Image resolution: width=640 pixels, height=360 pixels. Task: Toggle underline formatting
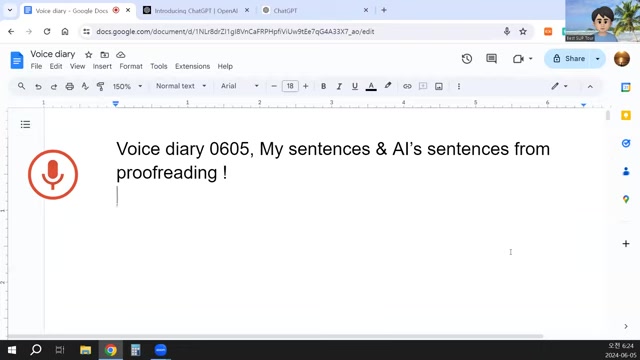[355, 86]
